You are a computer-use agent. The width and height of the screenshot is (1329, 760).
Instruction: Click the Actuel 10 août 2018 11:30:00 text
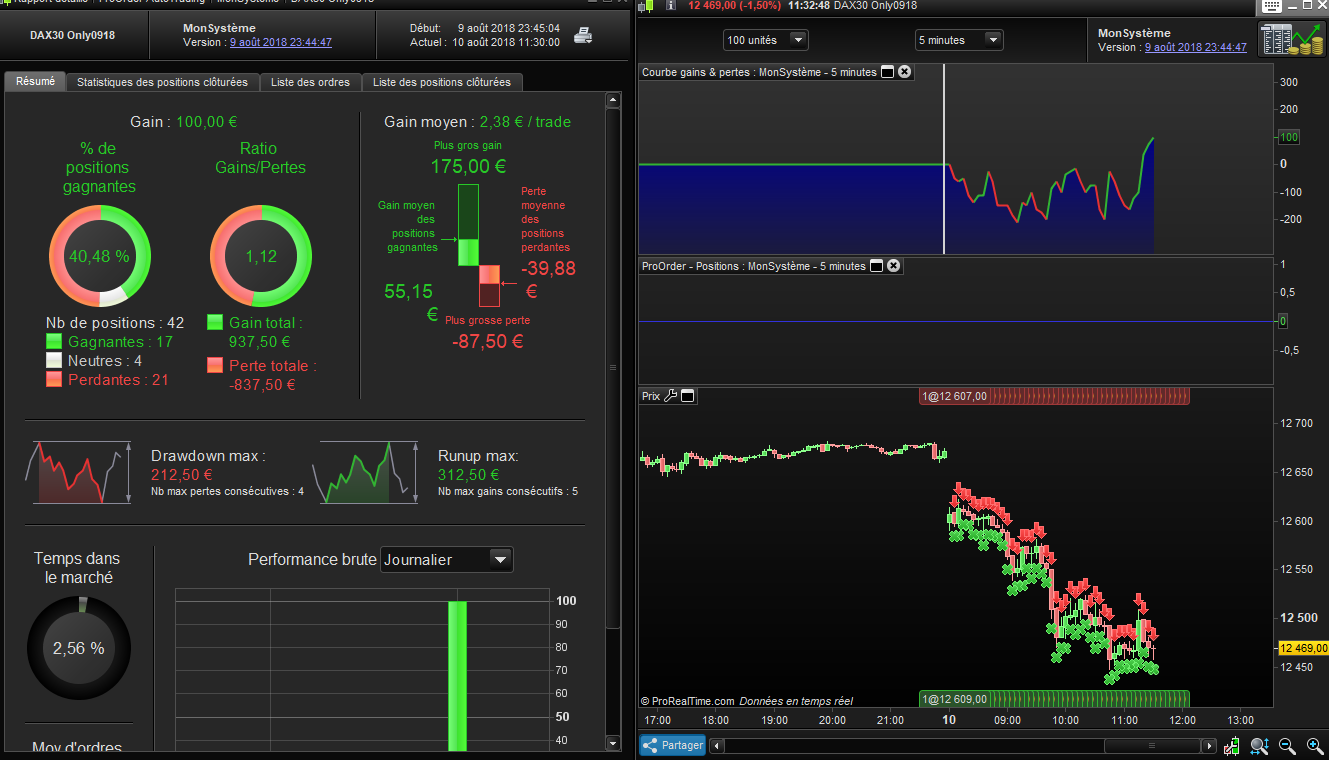coord(485,43)
